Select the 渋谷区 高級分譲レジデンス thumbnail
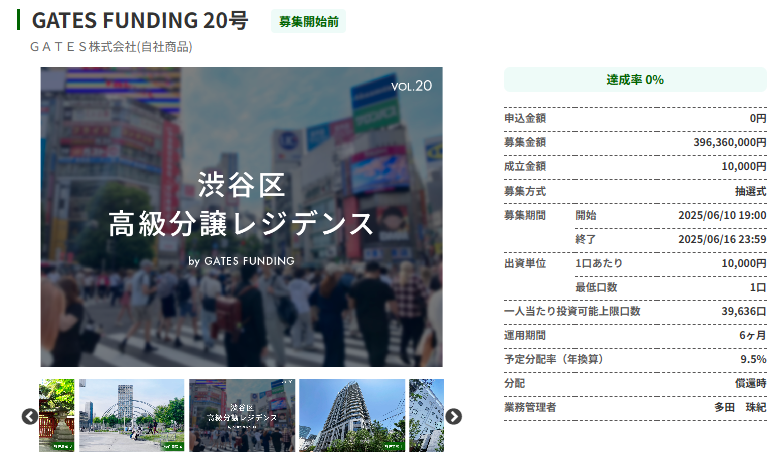Image resolution: width=775 pixels, height=452 pixels. coord(242,415)
